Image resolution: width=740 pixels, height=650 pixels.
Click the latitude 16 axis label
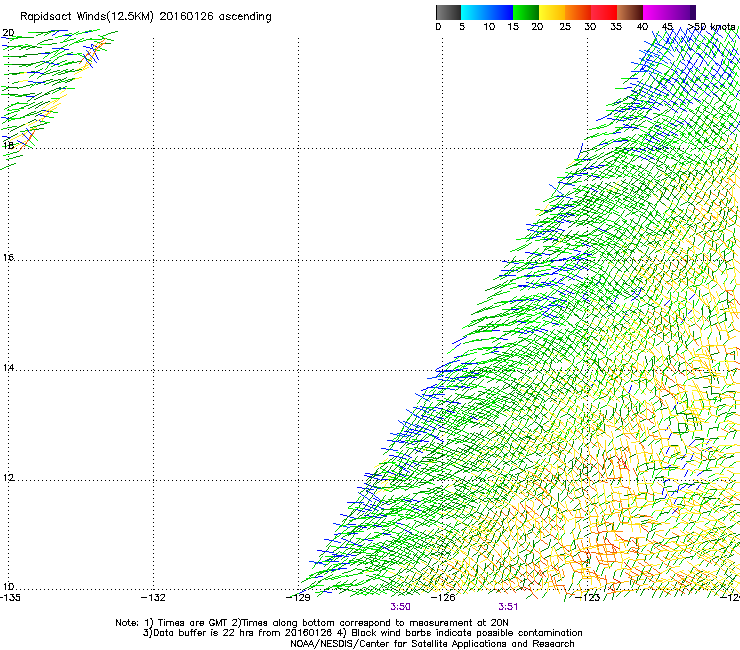tap(8, 258)
